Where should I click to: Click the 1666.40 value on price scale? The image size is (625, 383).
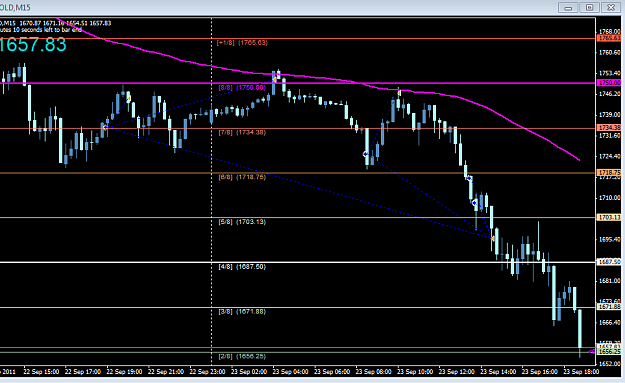(609, 322)
